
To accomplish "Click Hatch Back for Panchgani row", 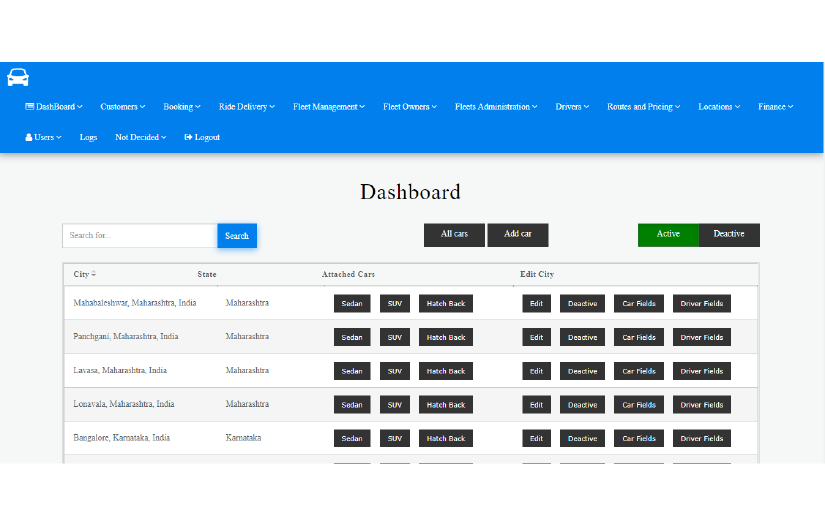I will pyautogui.click(x=446, y=337).
